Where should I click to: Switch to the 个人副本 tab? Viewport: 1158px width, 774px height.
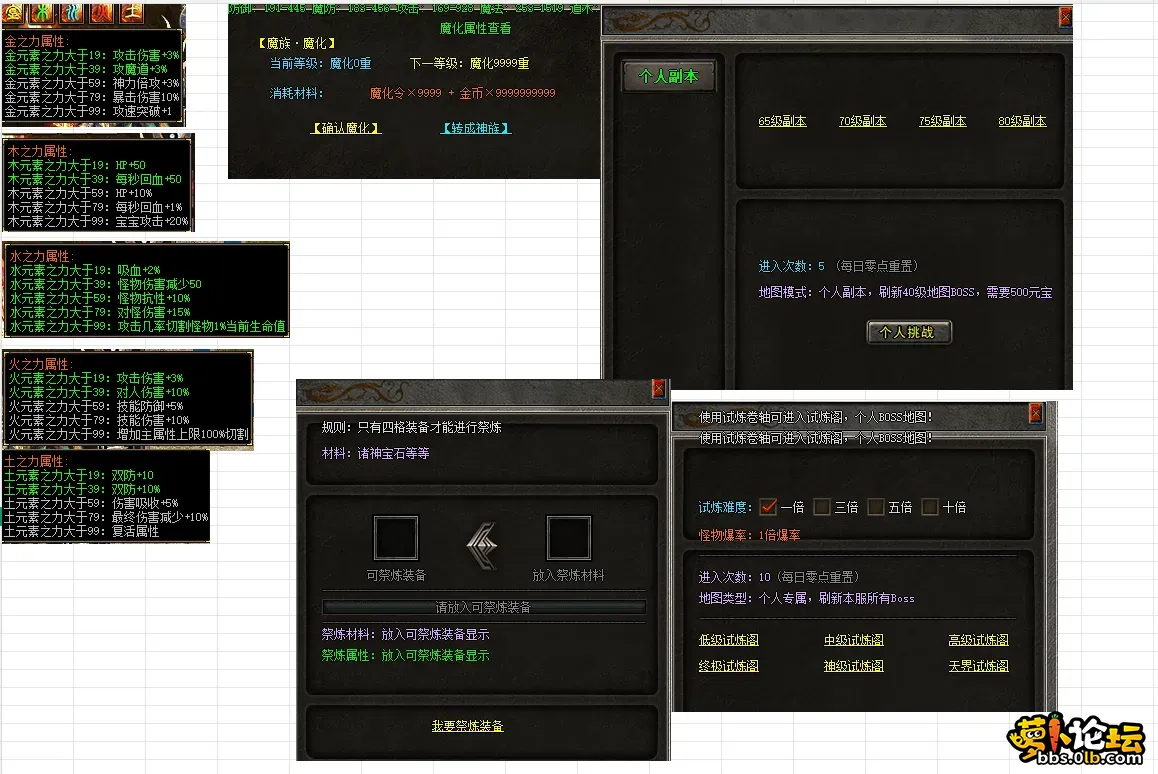(668, 76)
